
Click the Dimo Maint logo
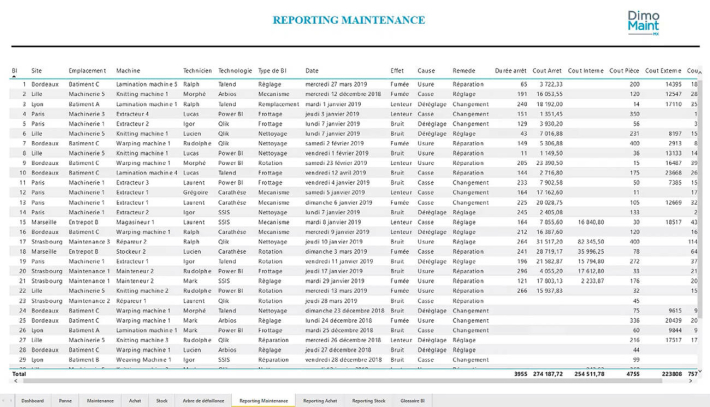[671, 24]
